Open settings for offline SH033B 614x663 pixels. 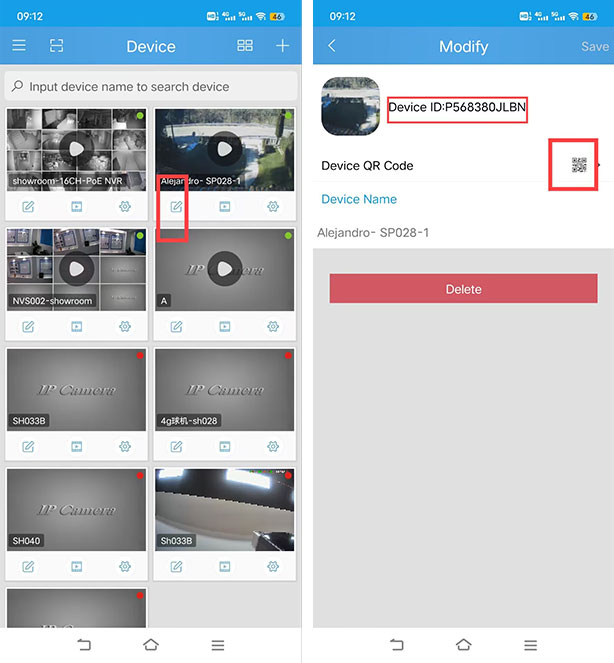click(125, 447)
